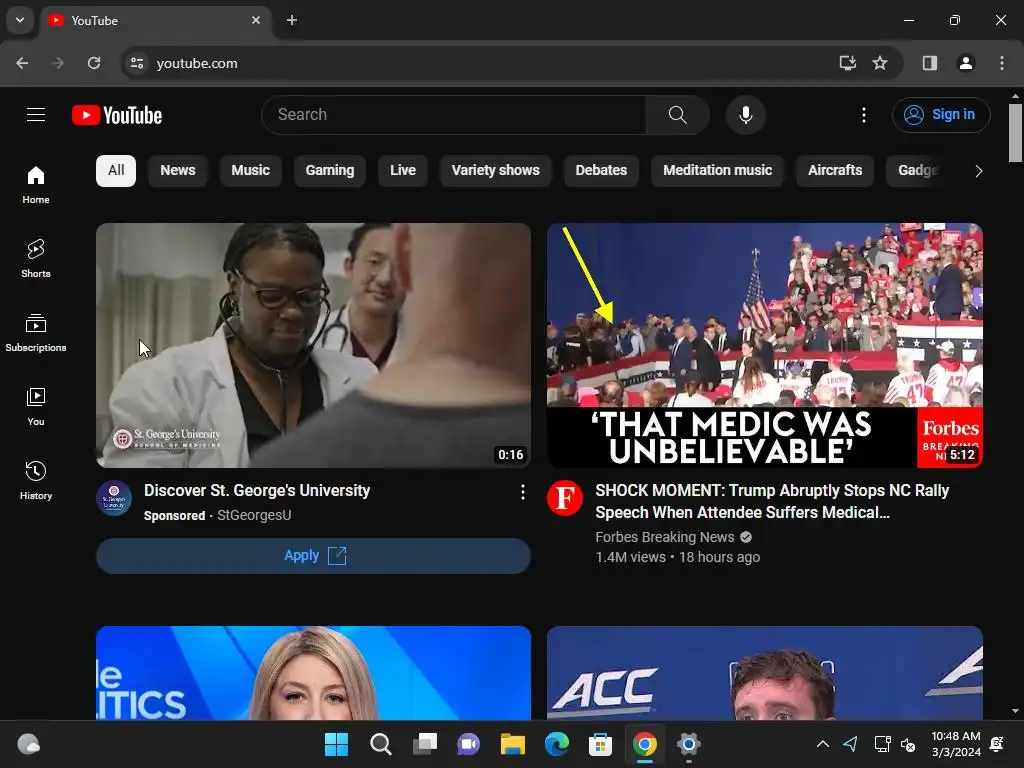Click the YouTube logo

tap(117, 115)
